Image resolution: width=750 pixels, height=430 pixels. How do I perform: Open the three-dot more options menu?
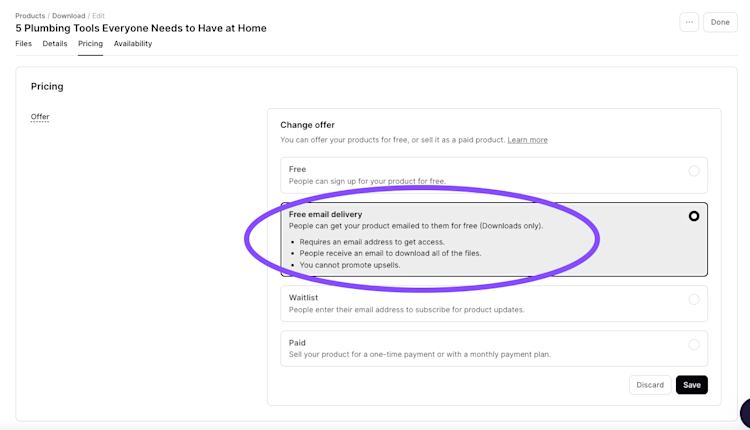(689, 22)
